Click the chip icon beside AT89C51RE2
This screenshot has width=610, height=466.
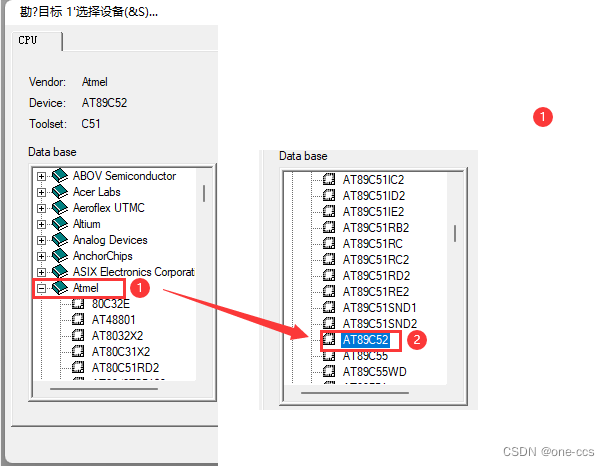coord(329,291)
